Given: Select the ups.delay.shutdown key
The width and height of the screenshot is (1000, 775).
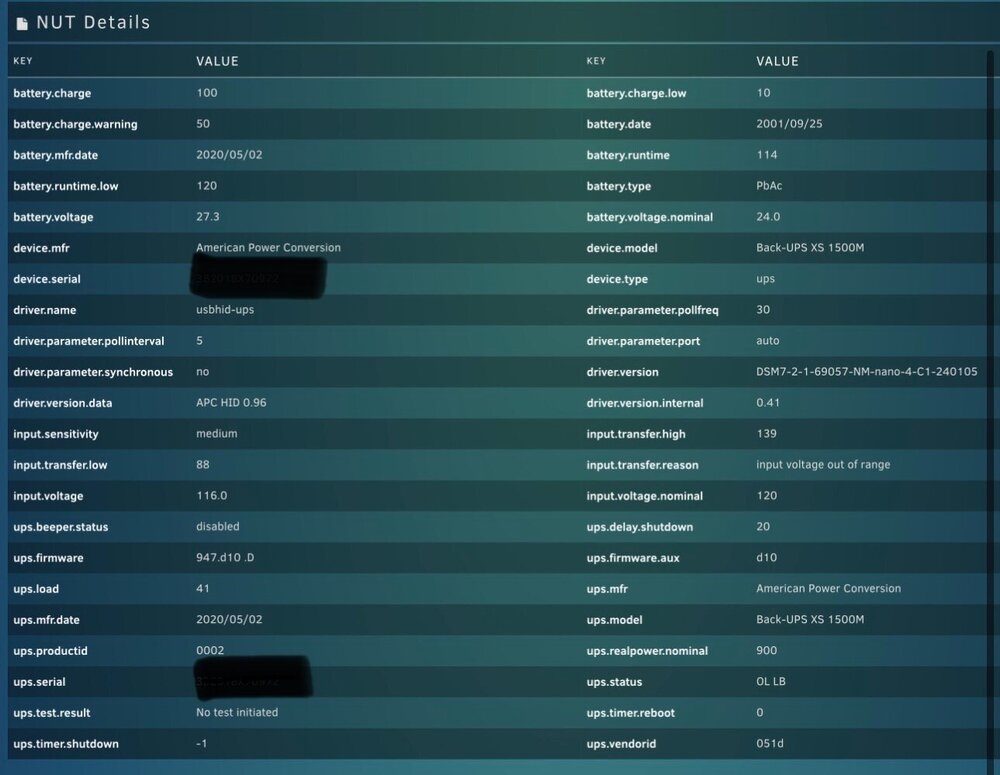Looking at the screenshot, I should 640,527.
